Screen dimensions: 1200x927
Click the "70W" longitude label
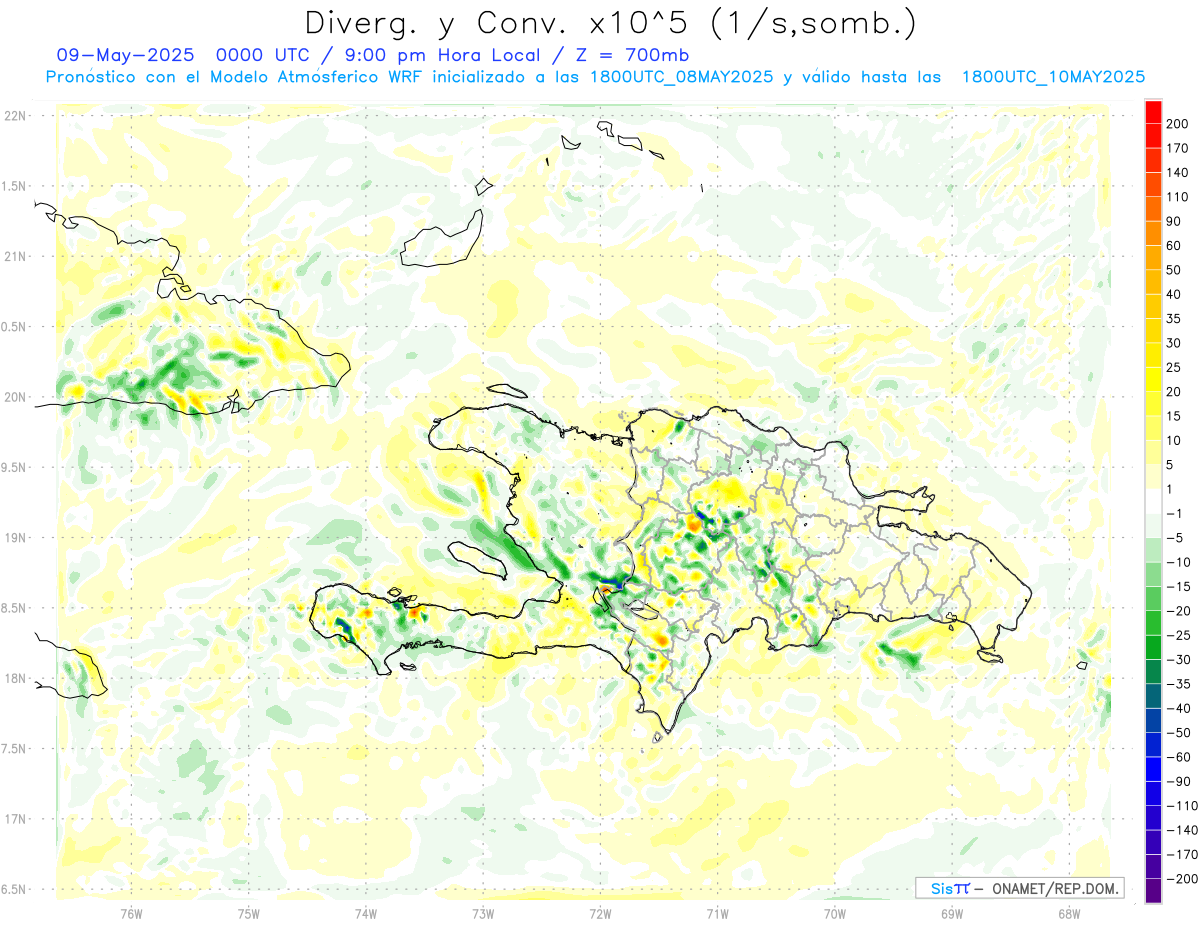[x=835, y=913]
